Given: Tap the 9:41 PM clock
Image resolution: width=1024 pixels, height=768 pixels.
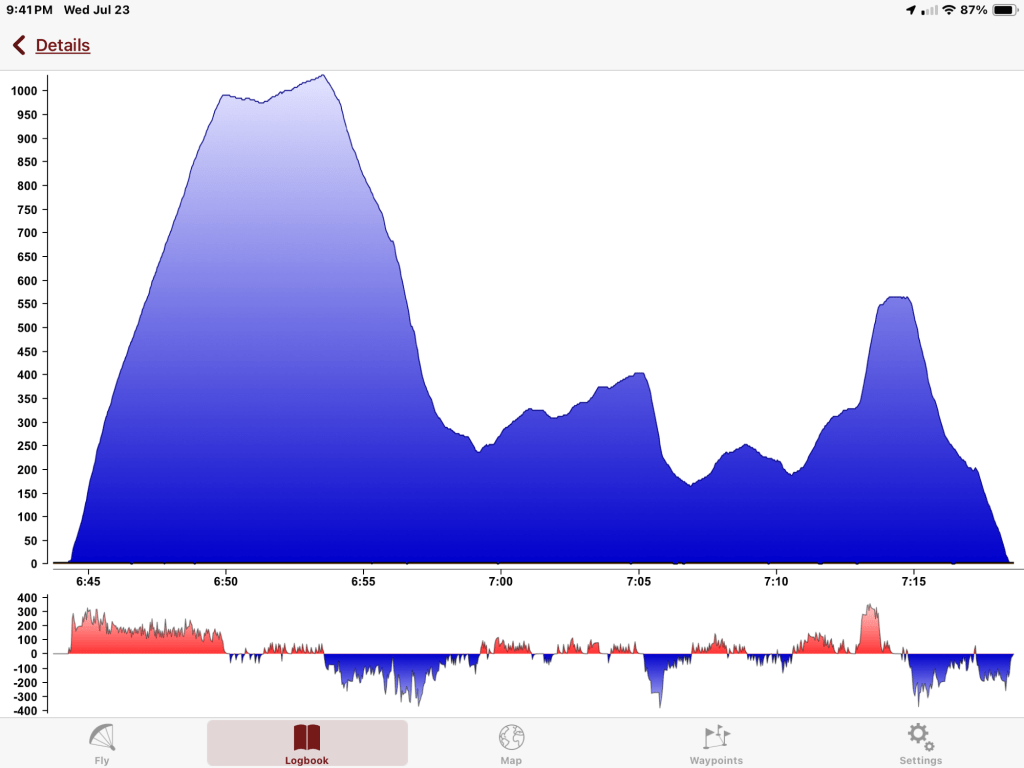Looking at the screenshot, I should (30, 10).
